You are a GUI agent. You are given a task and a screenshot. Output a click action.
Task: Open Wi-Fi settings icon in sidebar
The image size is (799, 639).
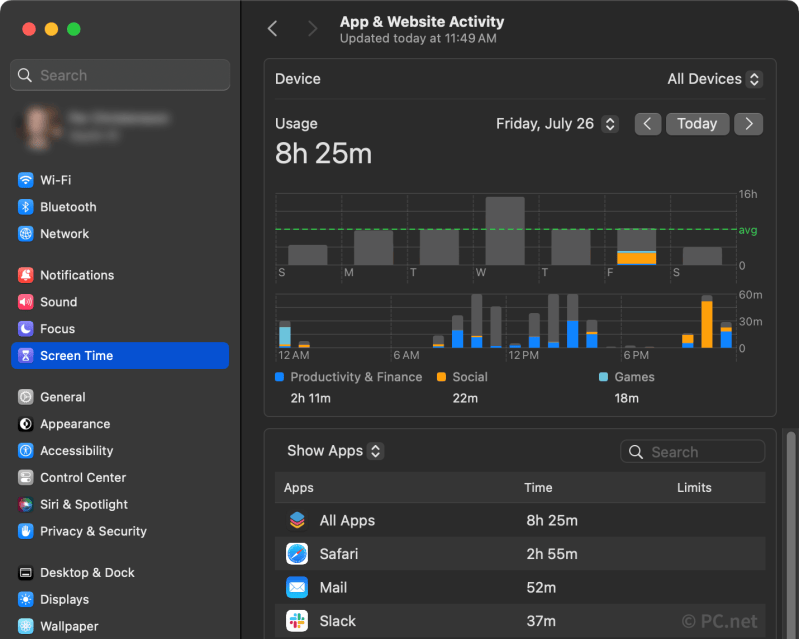25,180
